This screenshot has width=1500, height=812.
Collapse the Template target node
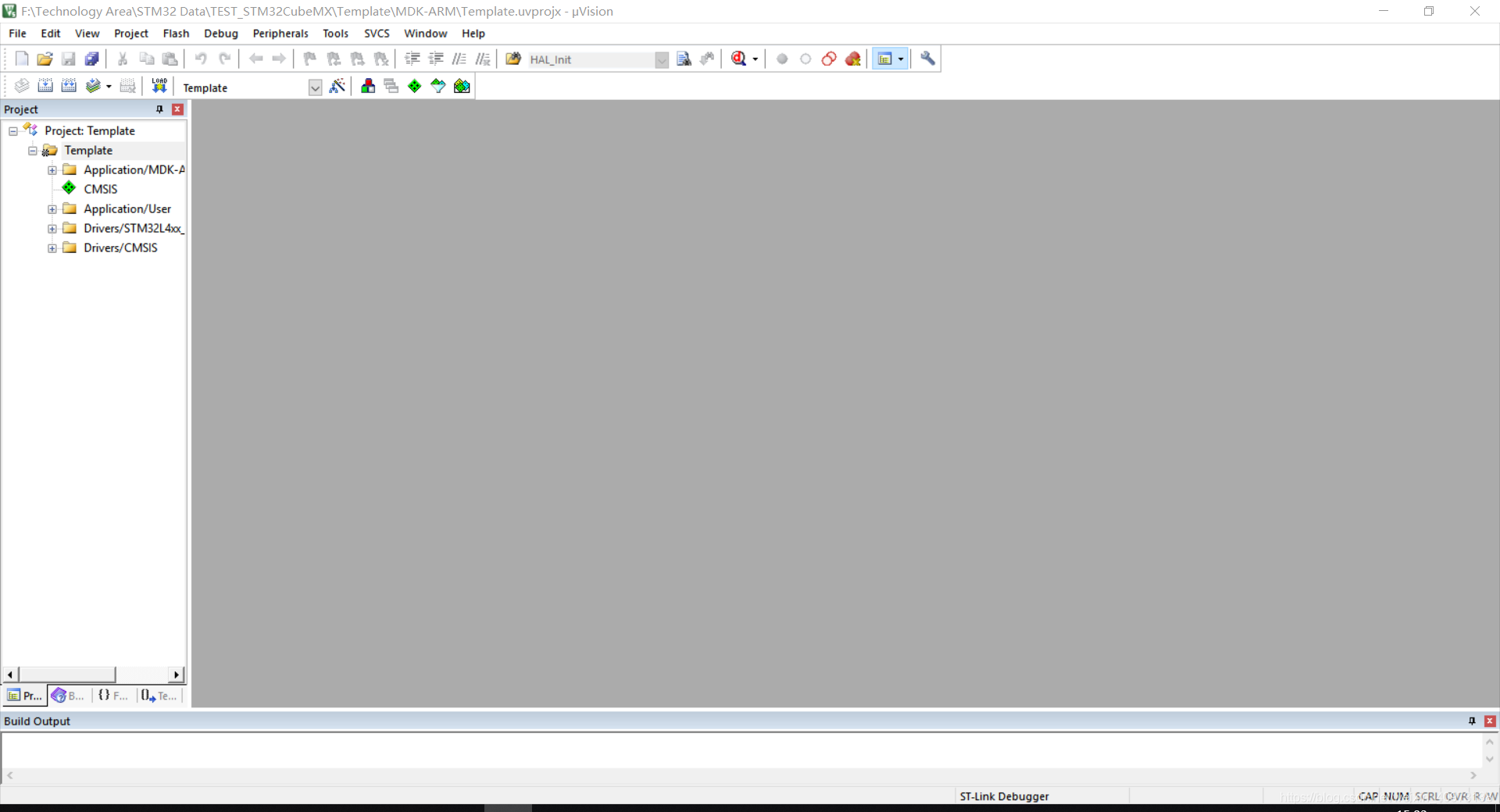pyautogui.click(x=33, y=151)
